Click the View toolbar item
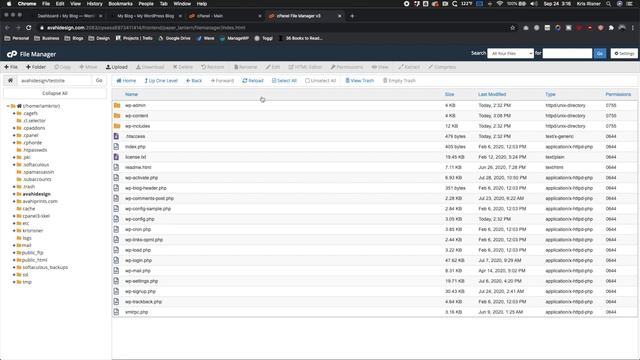Screen dimensions: 640x360 tap(380, 67)
